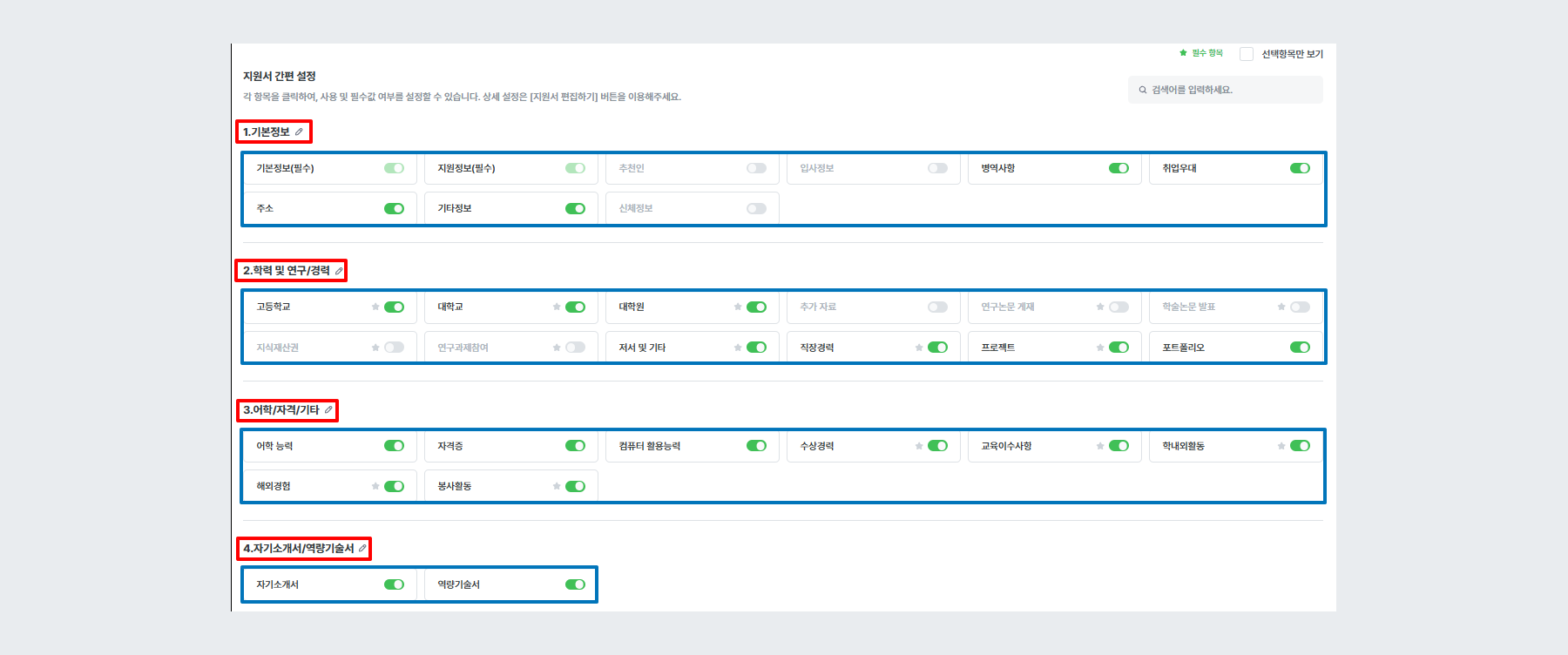This screenshot has height=655, width=1568.
Task: Click the search field 검색어를 입력하세요
Action: coord(1226,90)
